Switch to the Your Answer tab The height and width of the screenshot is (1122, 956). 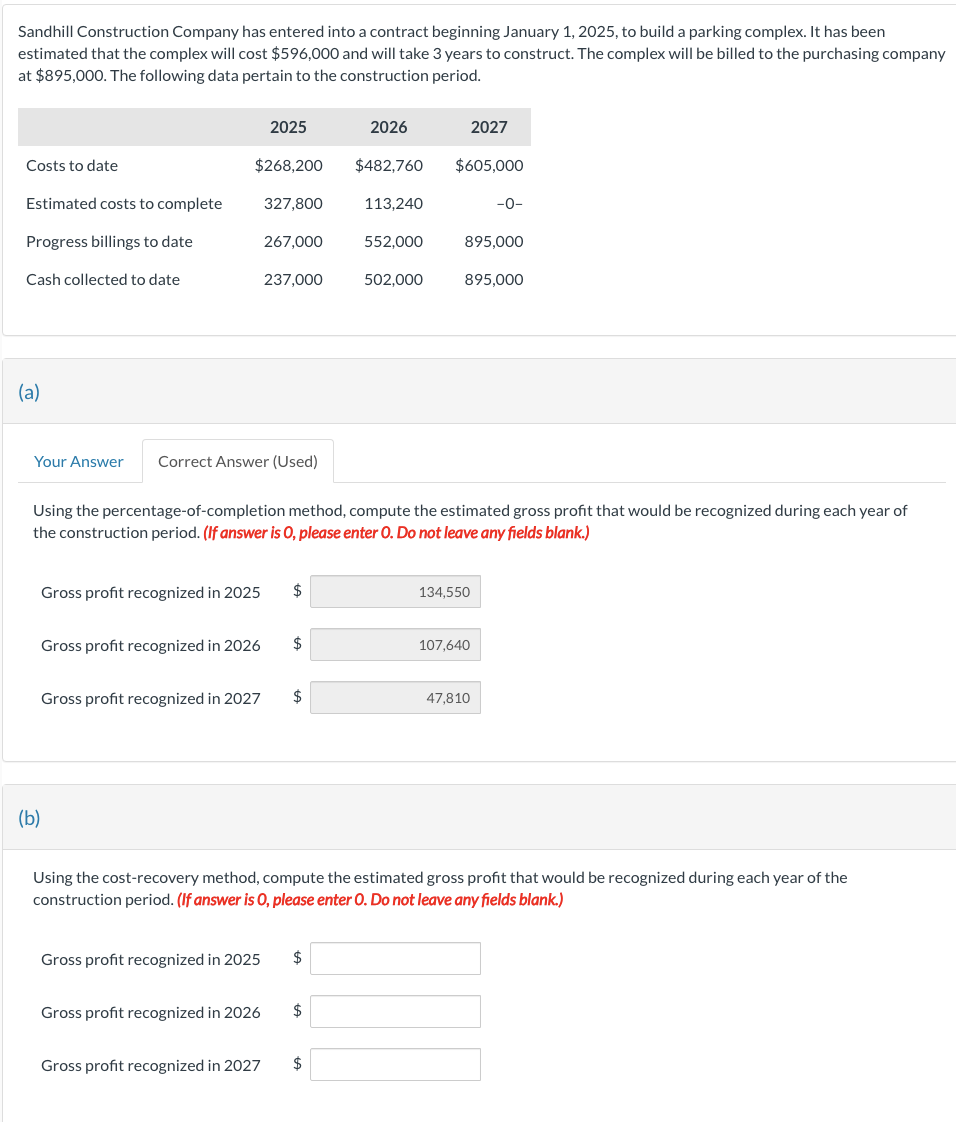(x=79, y=461)
